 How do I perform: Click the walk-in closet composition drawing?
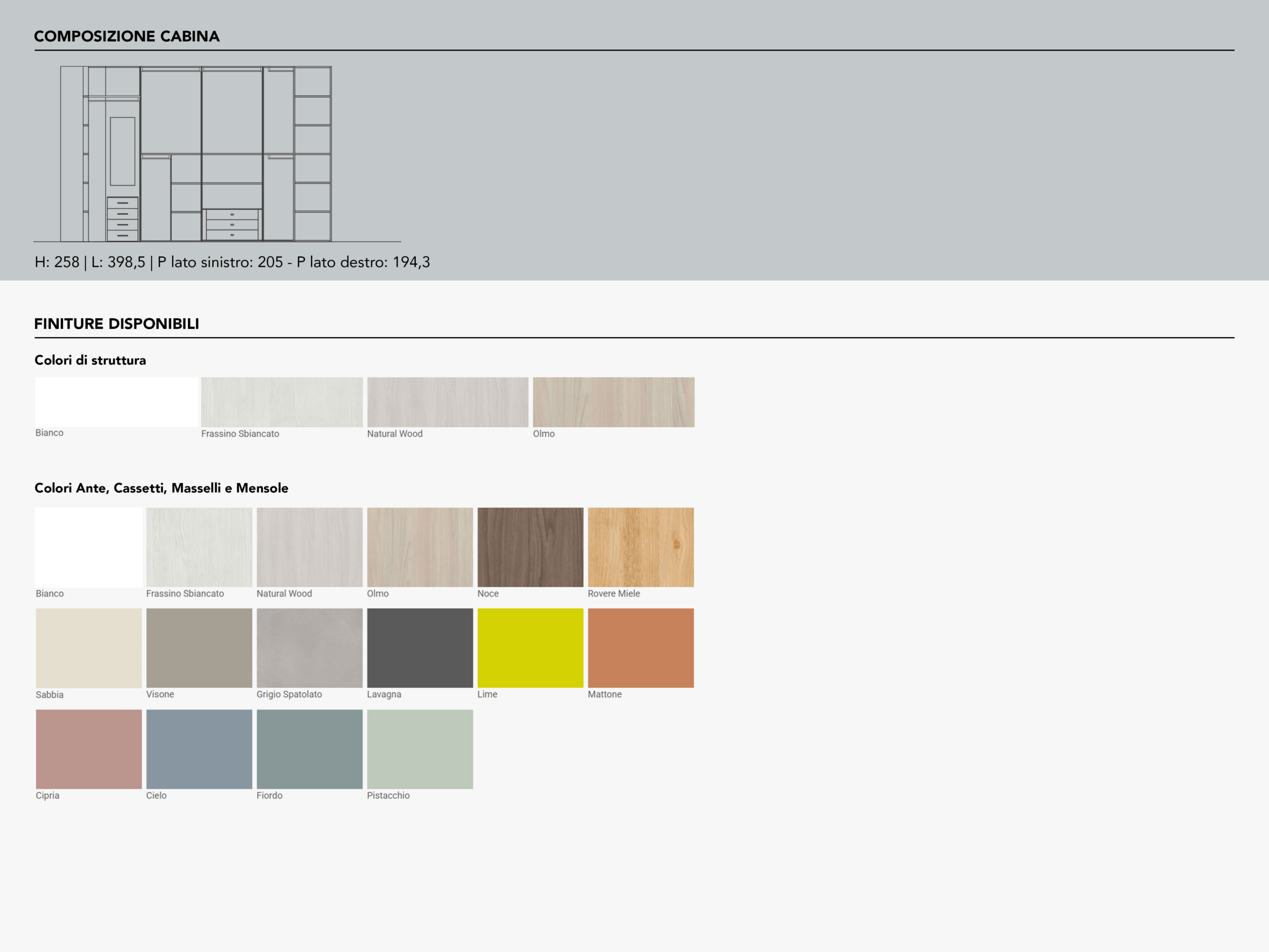pyautogui.click(x=196, y=154)
